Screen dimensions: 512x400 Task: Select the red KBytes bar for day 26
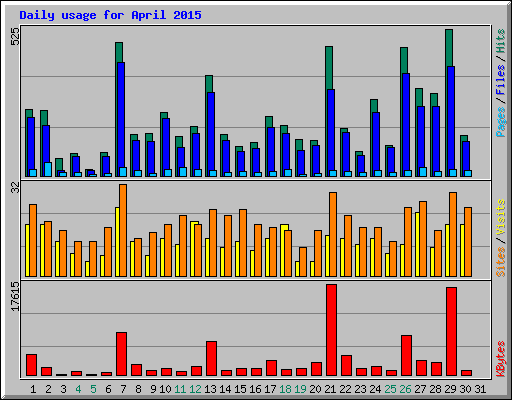[406, 356]
